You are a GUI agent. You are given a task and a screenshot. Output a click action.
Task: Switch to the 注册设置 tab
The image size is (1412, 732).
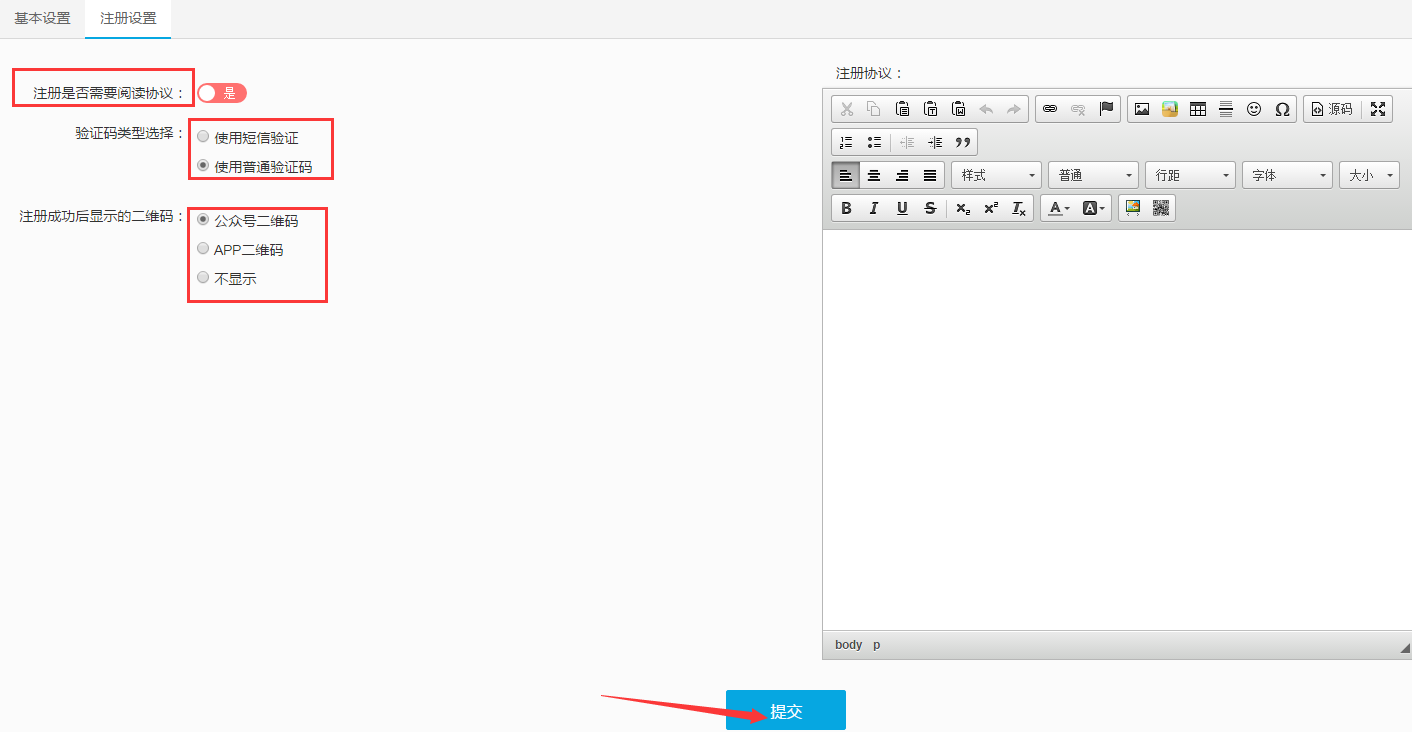[128, 19]
